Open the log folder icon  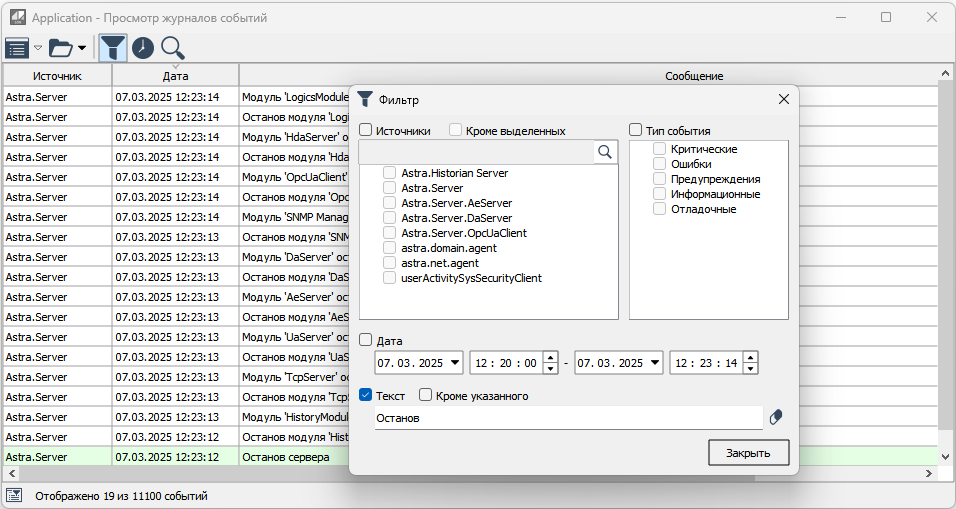[61, 47]
